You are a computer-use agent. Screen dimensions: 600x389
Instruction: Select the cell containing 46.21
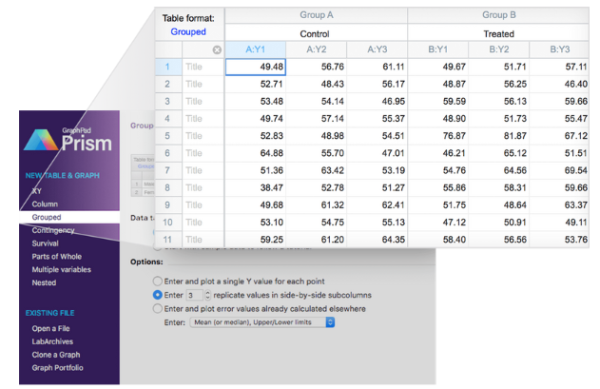point(438,153)
